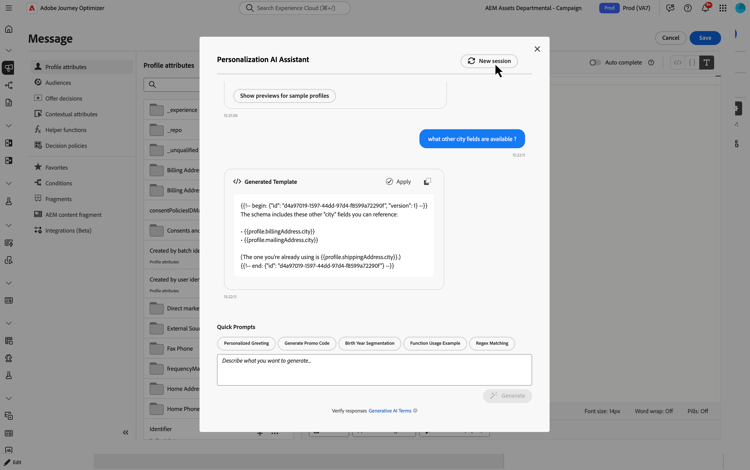Focus the describe-what-to-generate text box
This screenshot has width=750, height=470.
click(x=374, y=370)
